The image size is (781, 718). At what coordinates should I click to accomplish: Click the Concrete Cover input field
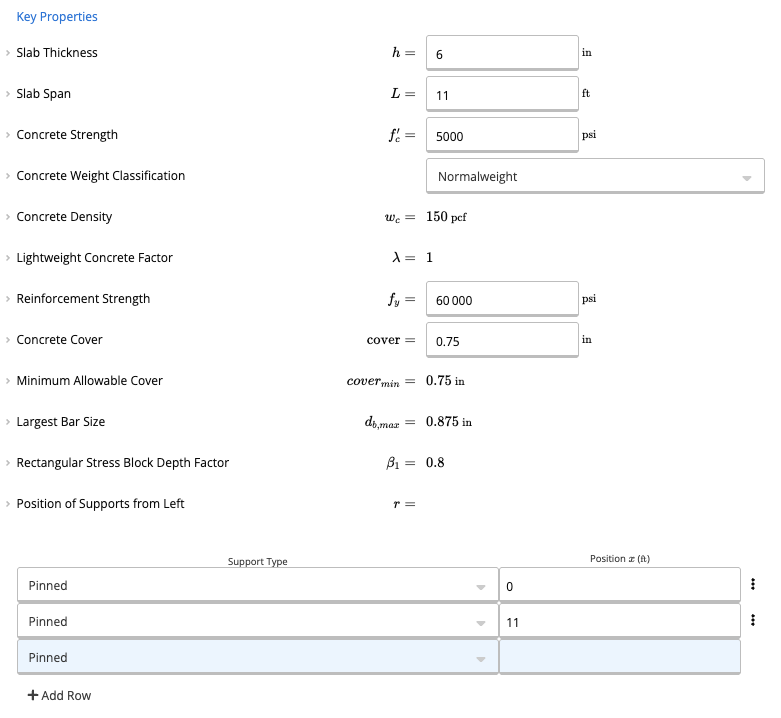tap(502, 340)
